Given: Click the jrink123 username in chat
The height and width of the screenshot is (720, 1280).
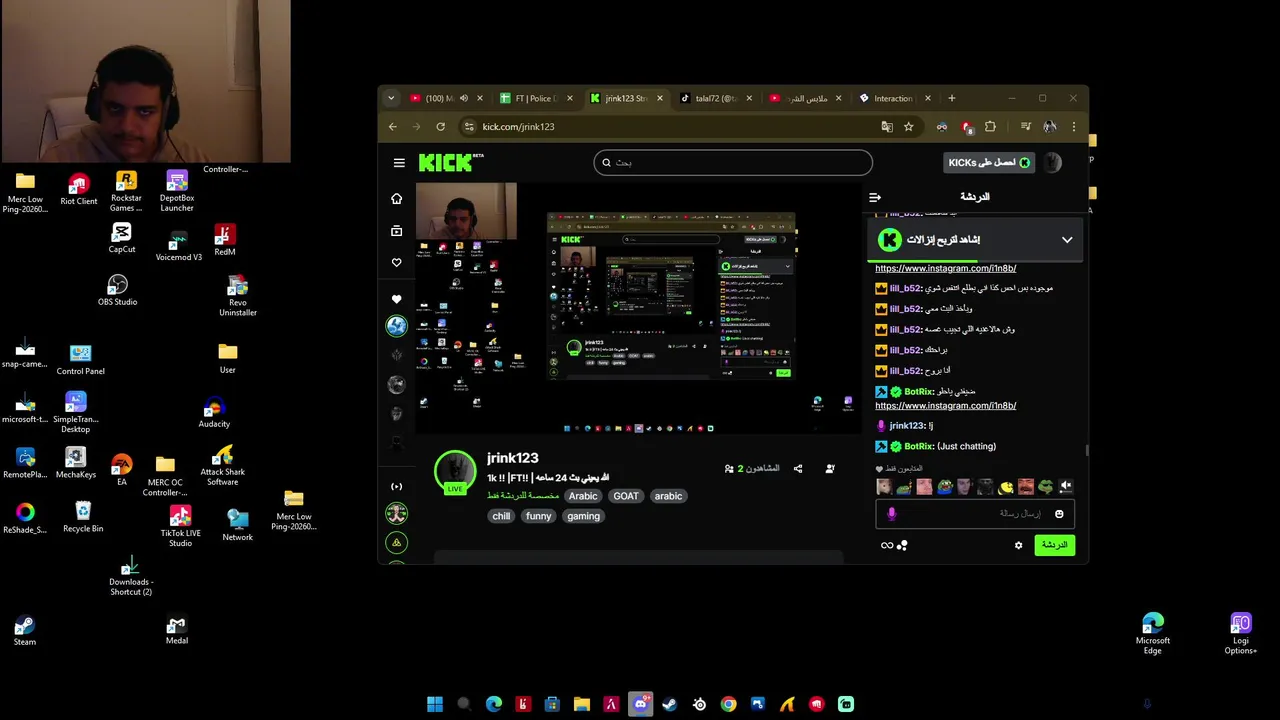Looking at the screenshot, I should (x=907, y=426).
